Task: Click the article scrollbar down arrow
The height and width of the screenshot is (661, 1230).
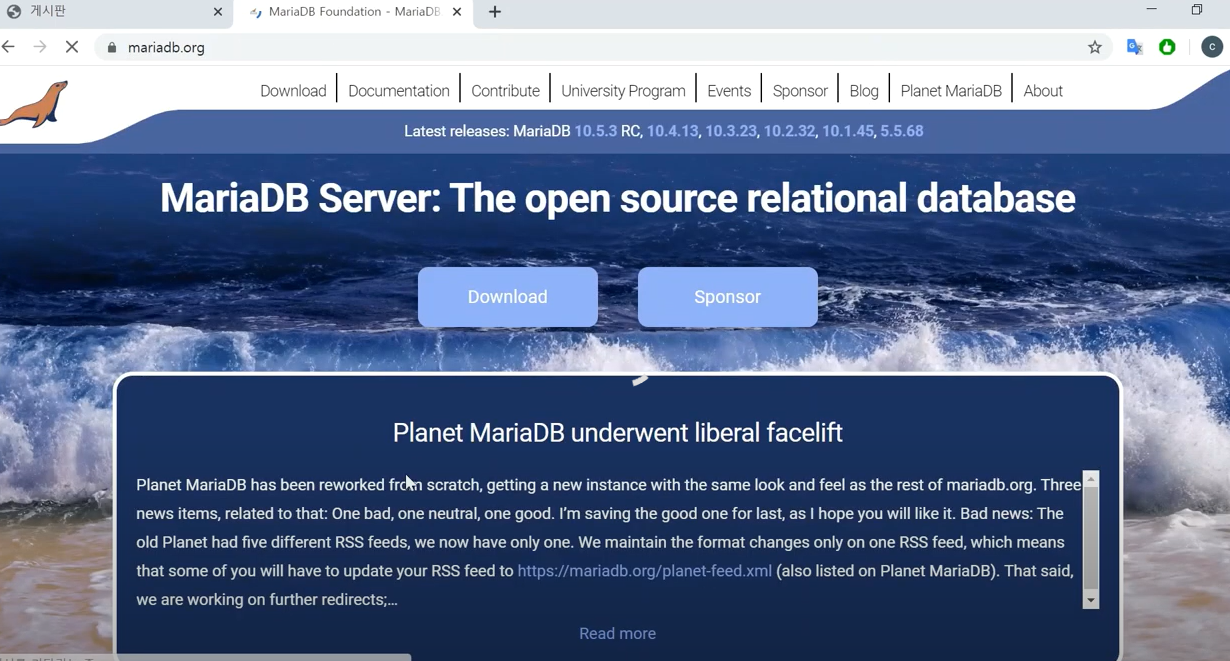Action: coord(1091,600)
